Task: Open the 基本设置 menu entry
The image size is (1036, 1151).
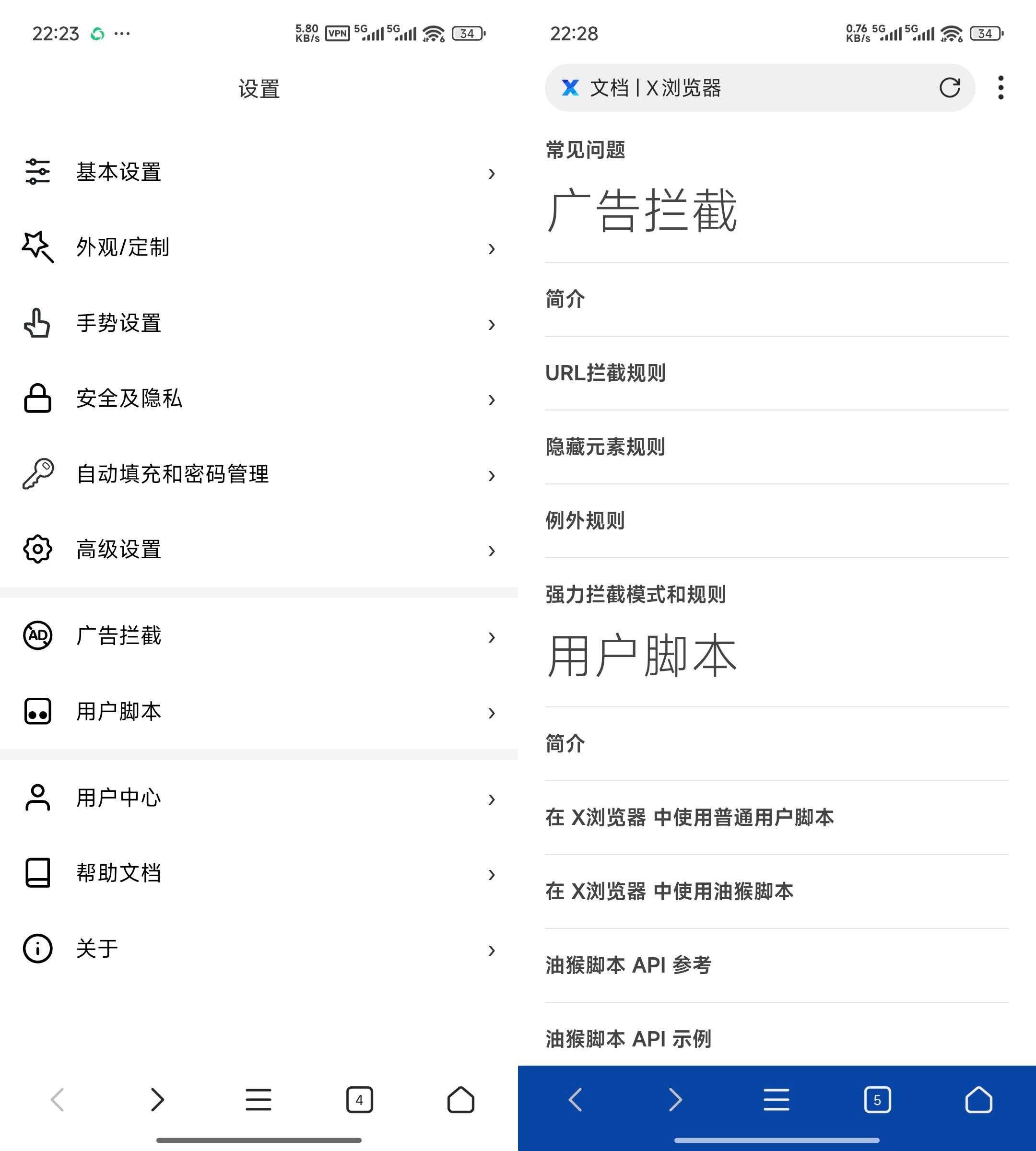Action: (x=259, y=172)
